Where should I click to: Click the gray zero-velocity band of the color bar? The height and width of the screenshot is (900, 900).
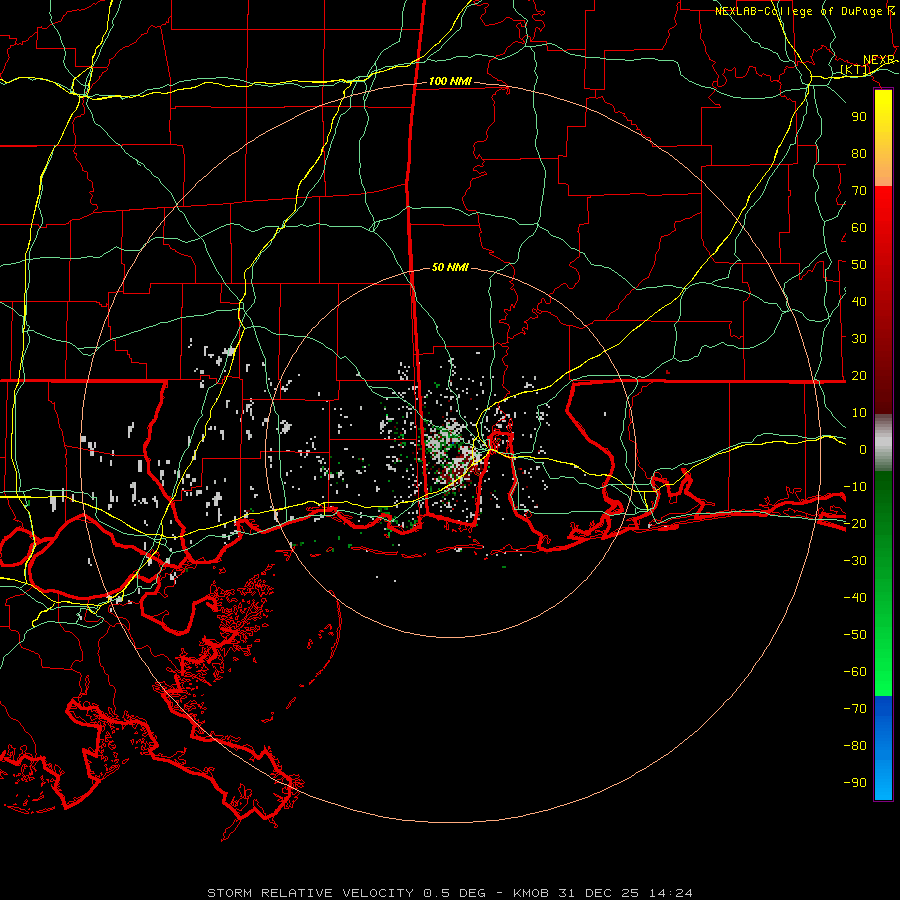pos(883,443)
